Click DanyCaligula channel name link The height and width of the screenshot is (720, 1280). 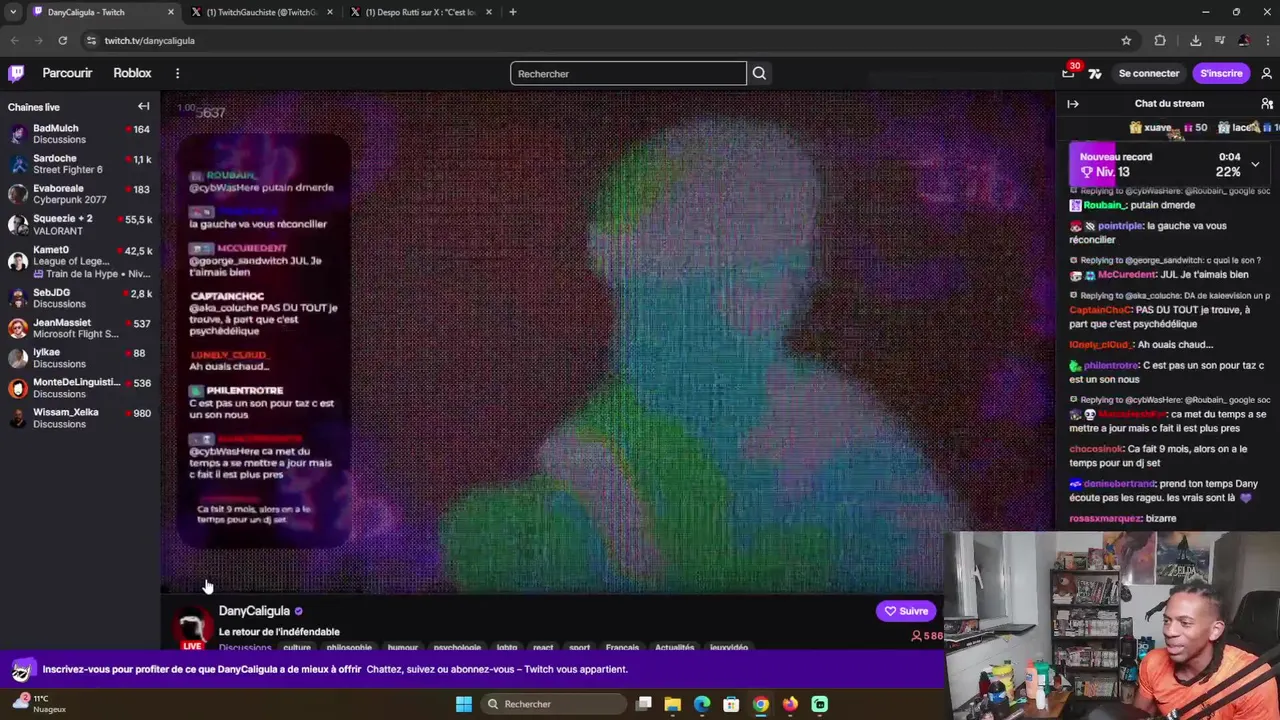pyautogui.click(x=254, y=611)
